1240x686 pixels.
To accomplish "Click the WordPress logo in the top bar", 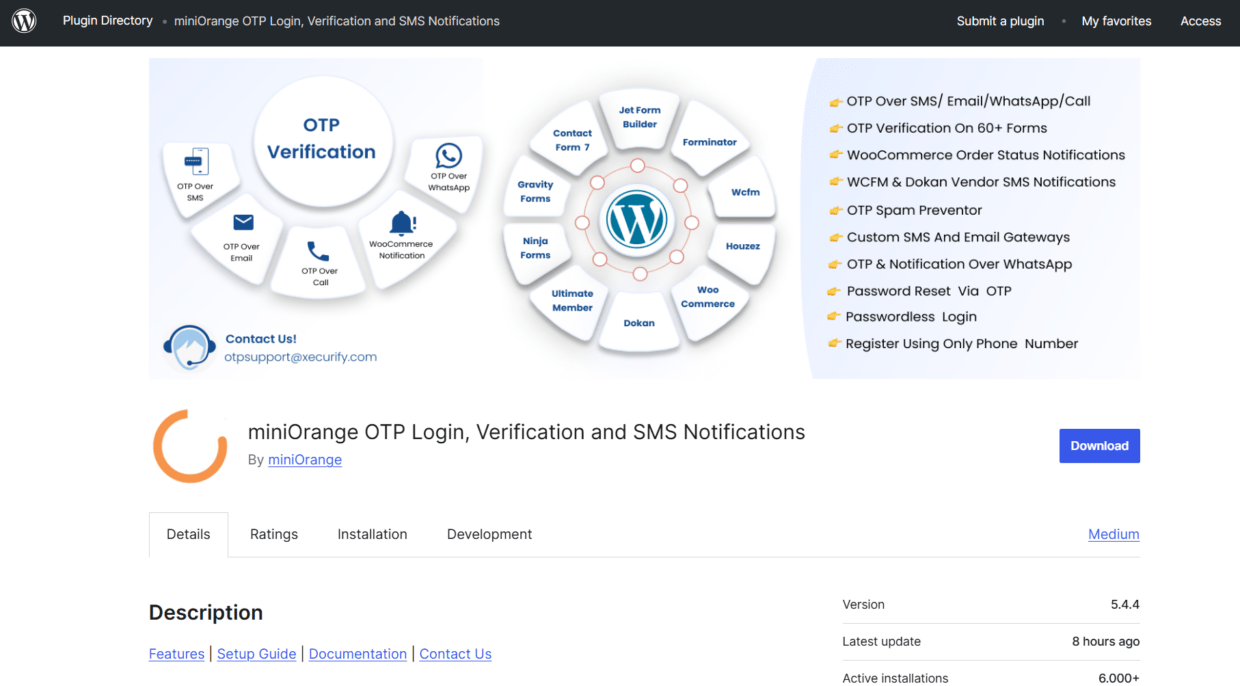I will coord(23,21).
